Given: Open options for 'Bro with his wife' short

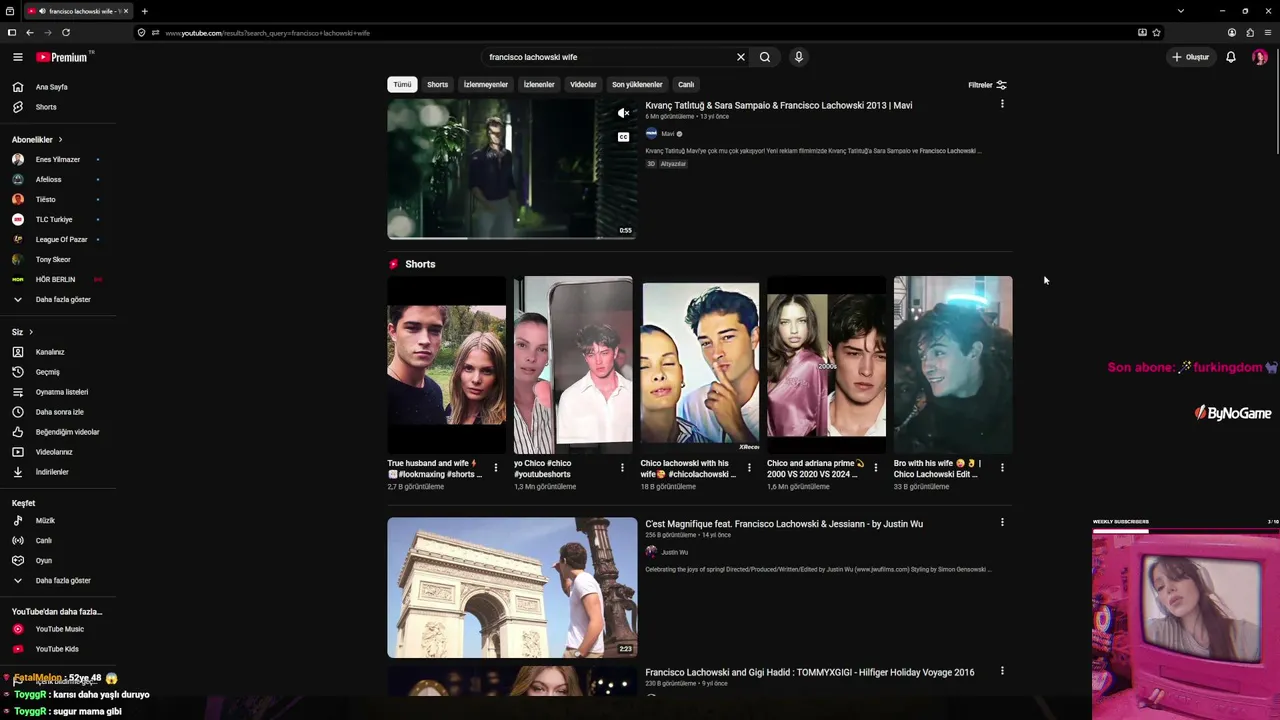Looking at the screenshot, I should click(x=1002, y=468).
